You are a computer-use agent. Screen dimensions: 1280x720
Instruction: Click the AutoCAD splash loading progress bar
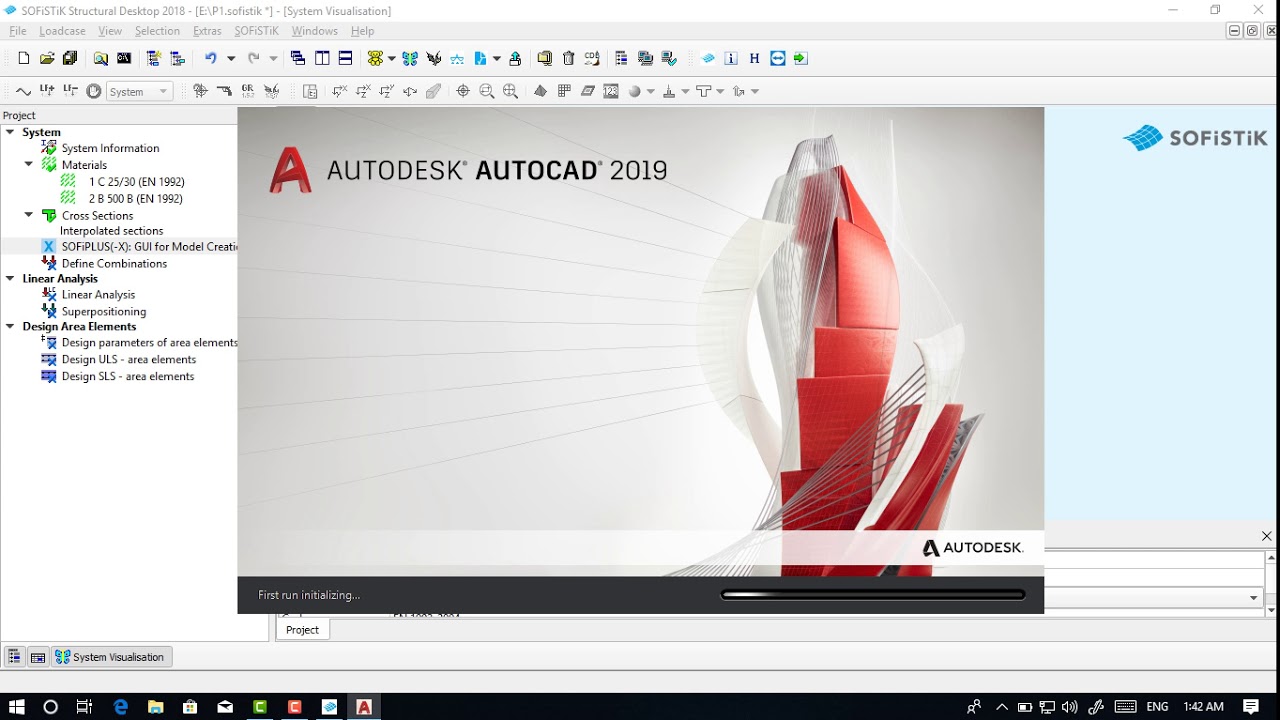873,595
